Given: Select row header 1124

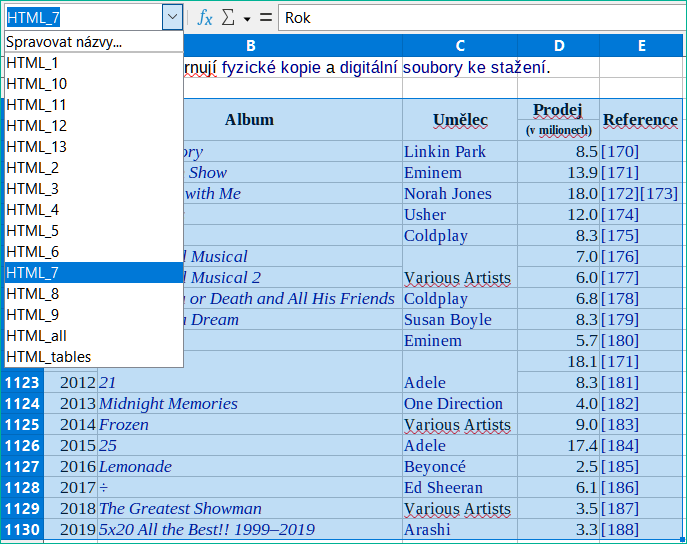Looking at the screenshot, I should tap(22, 403).
